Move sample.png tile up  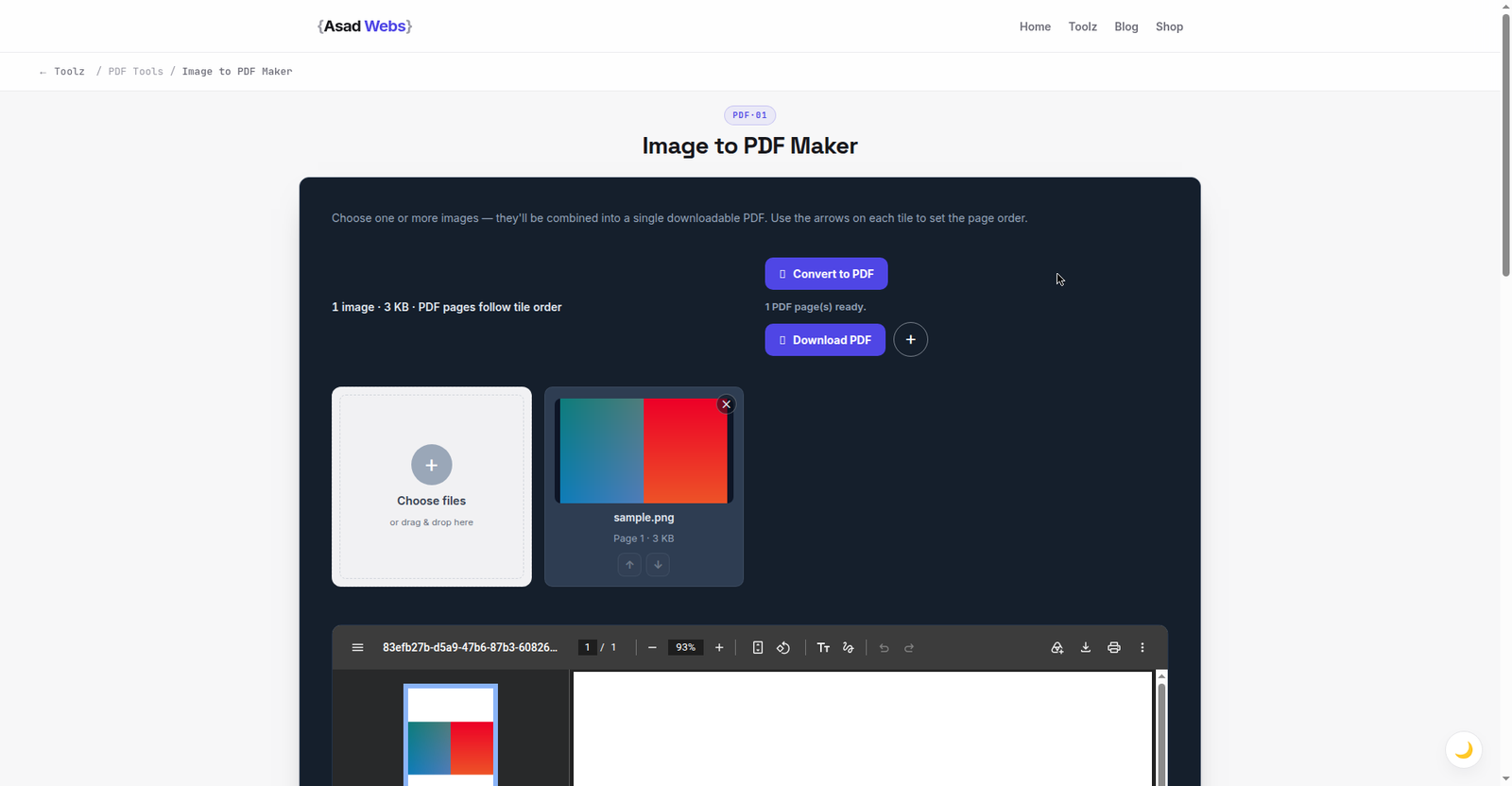click(629, 565)
